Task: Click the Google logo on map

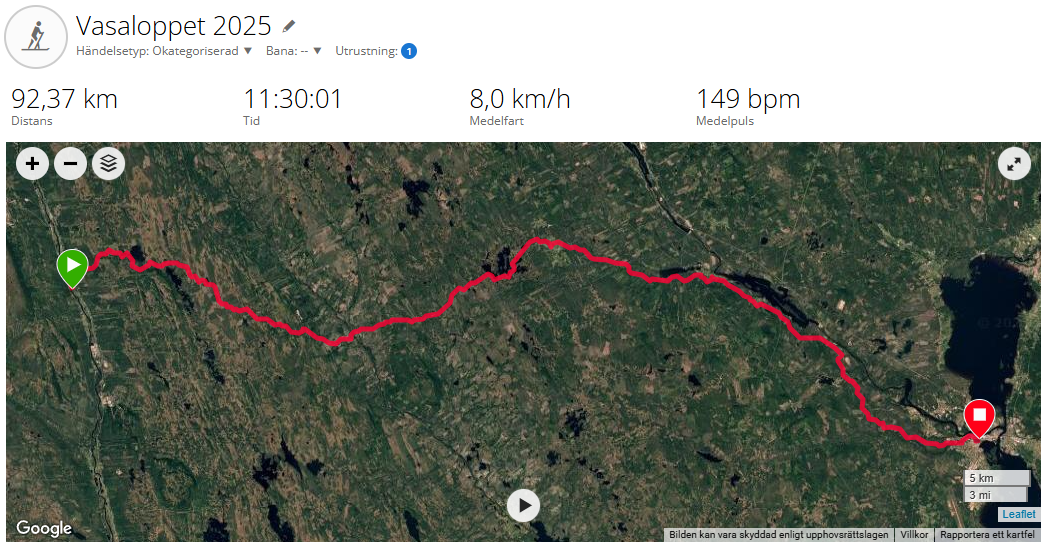Action: point(44,529)
